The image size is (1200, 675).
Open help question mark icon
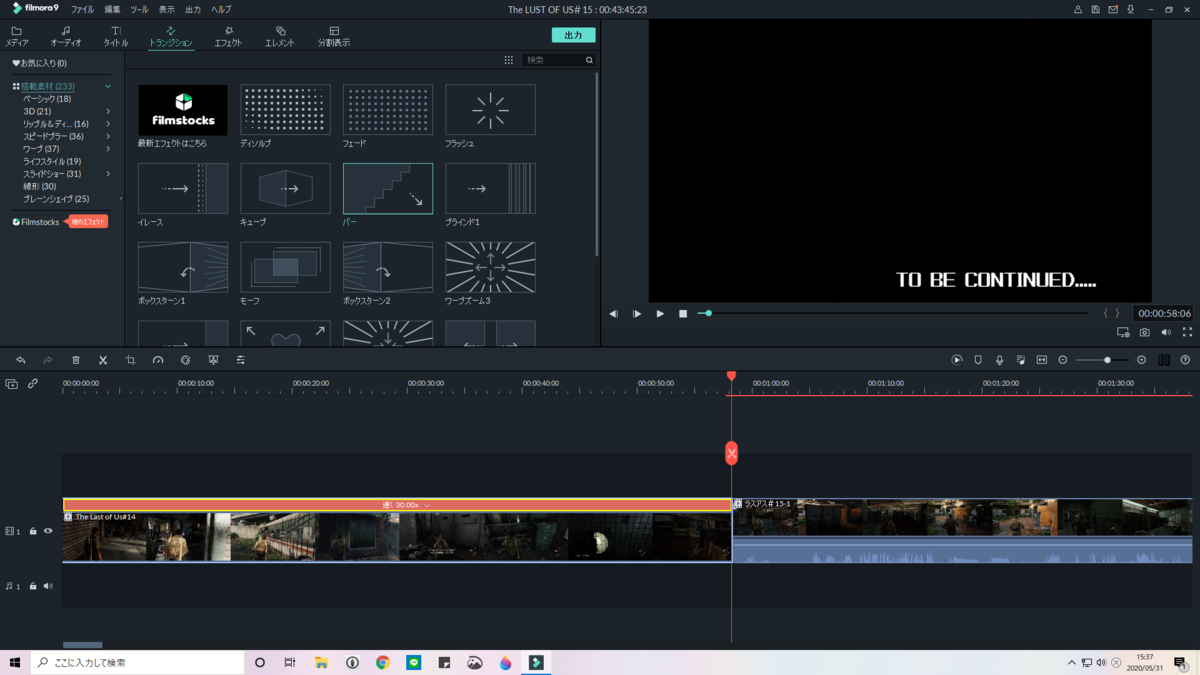point(1185,360)
